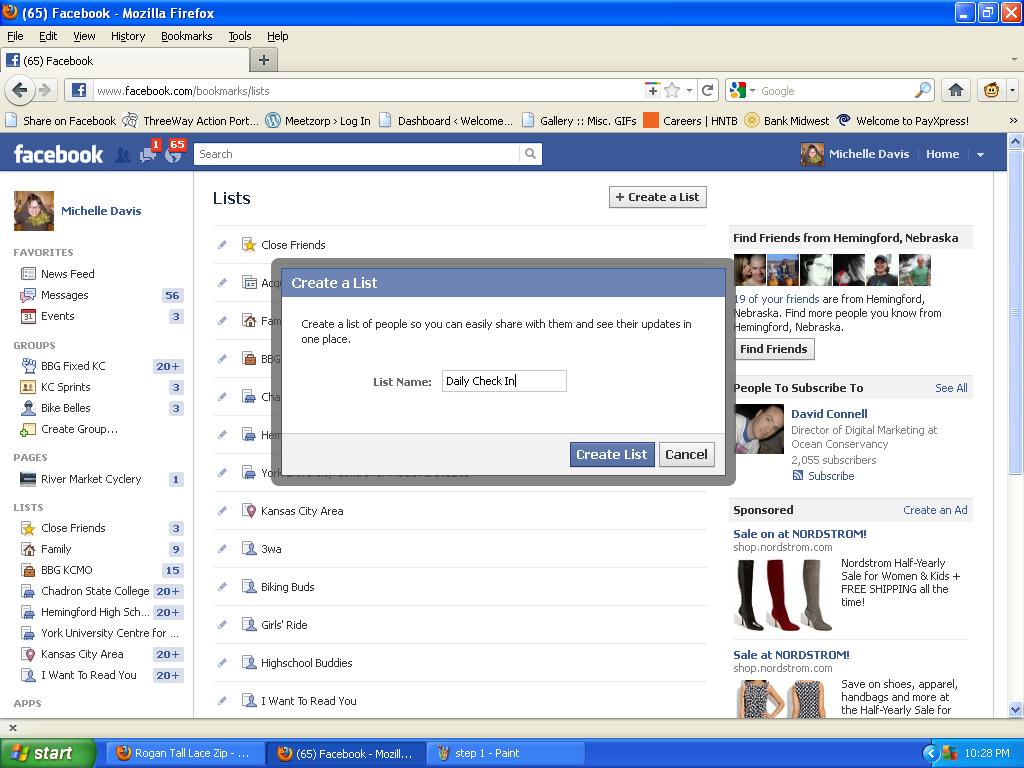Open the File menu
The image size is (1024, 768).
[x=15, y=36]
